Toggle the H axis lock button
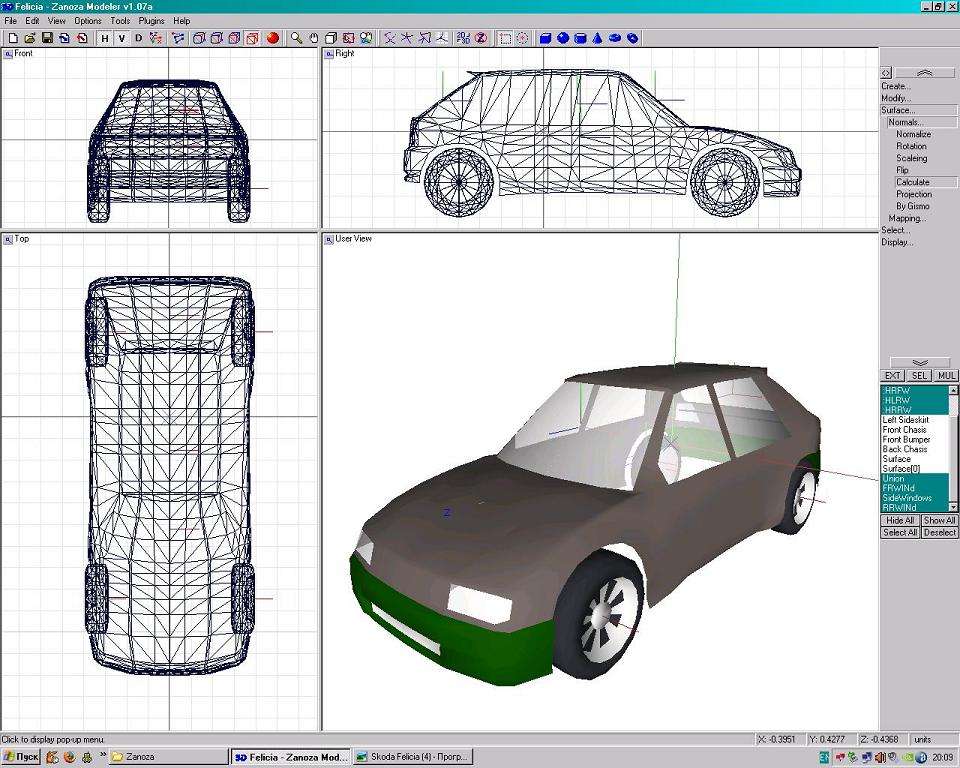The width and height of the screenshot is (960, 768). (x=104, y=38)
